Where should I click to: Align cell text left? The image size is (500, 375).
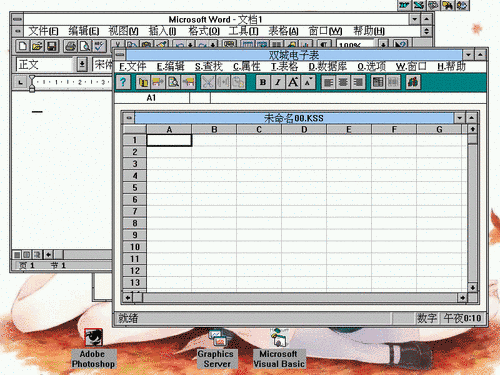click(328, 82)
